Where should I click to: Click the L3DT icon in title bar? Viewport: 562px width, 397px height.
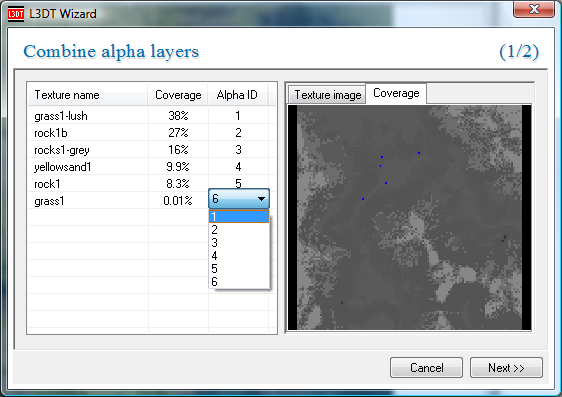(15, 14)
